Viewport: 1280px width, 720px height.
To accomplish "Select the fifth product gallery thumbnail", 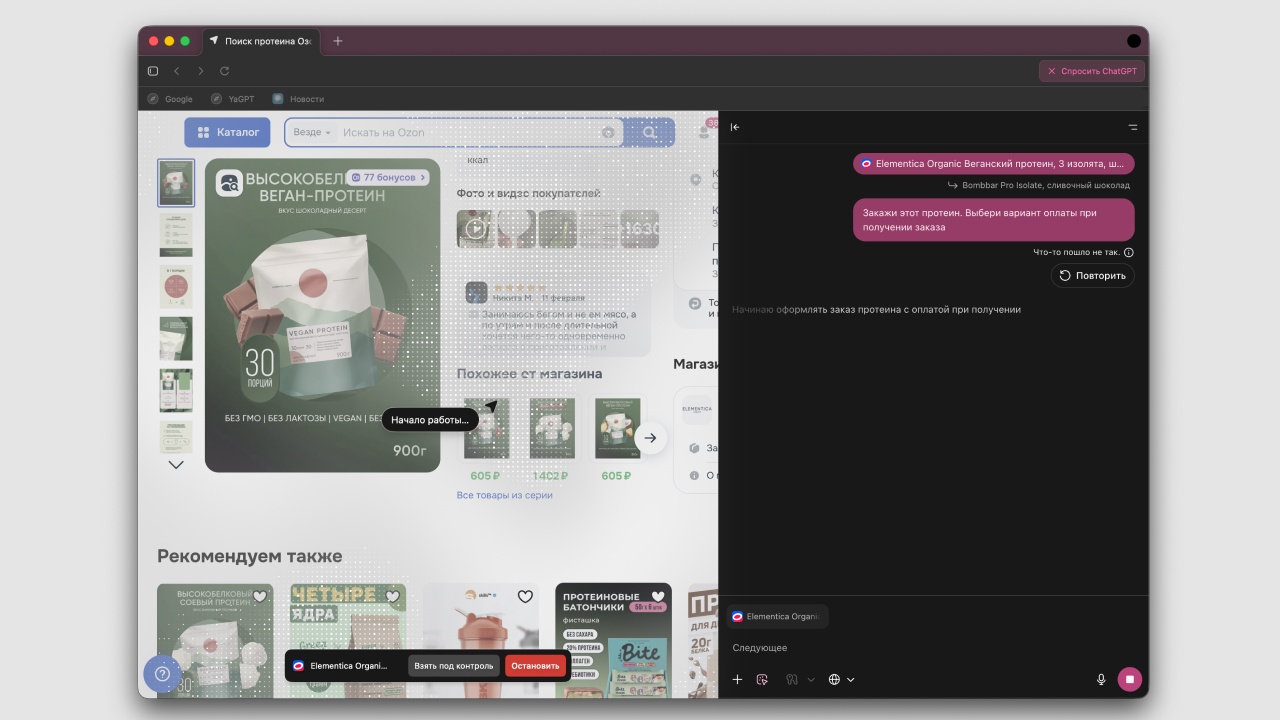I will pos(176,391).
